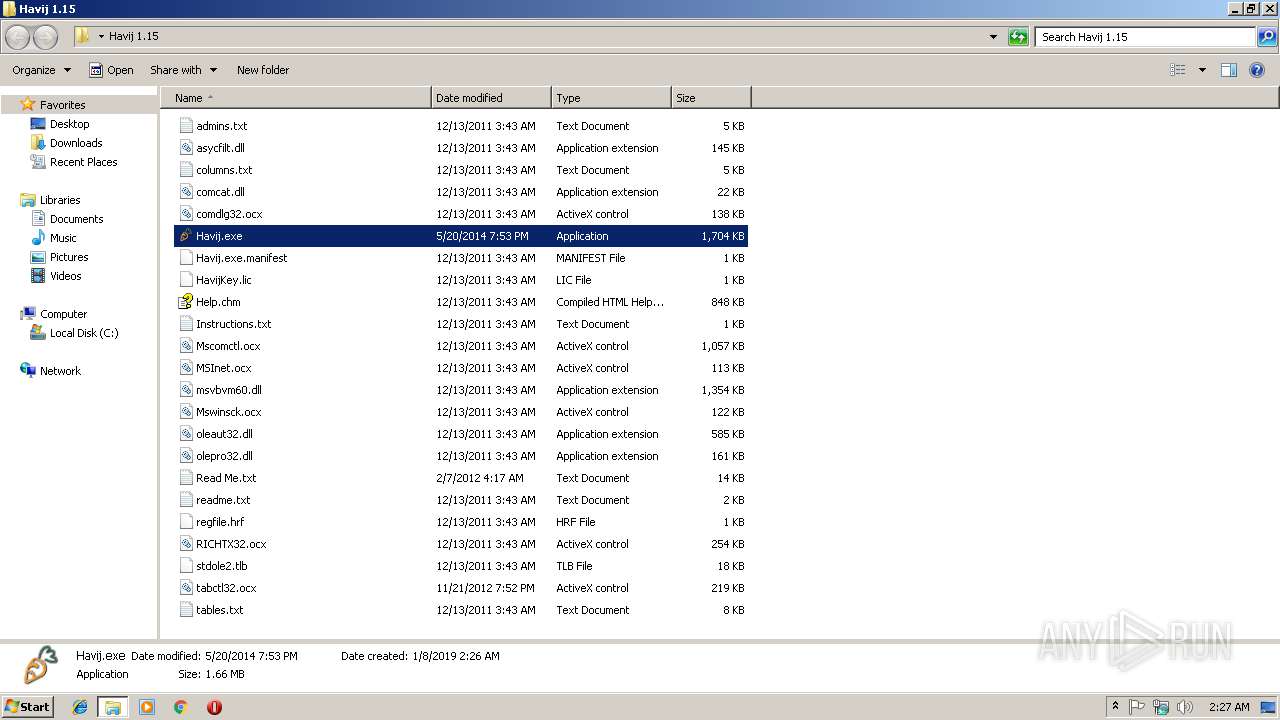Open Local Disk (C:) in navigation pane

point(84,333)
